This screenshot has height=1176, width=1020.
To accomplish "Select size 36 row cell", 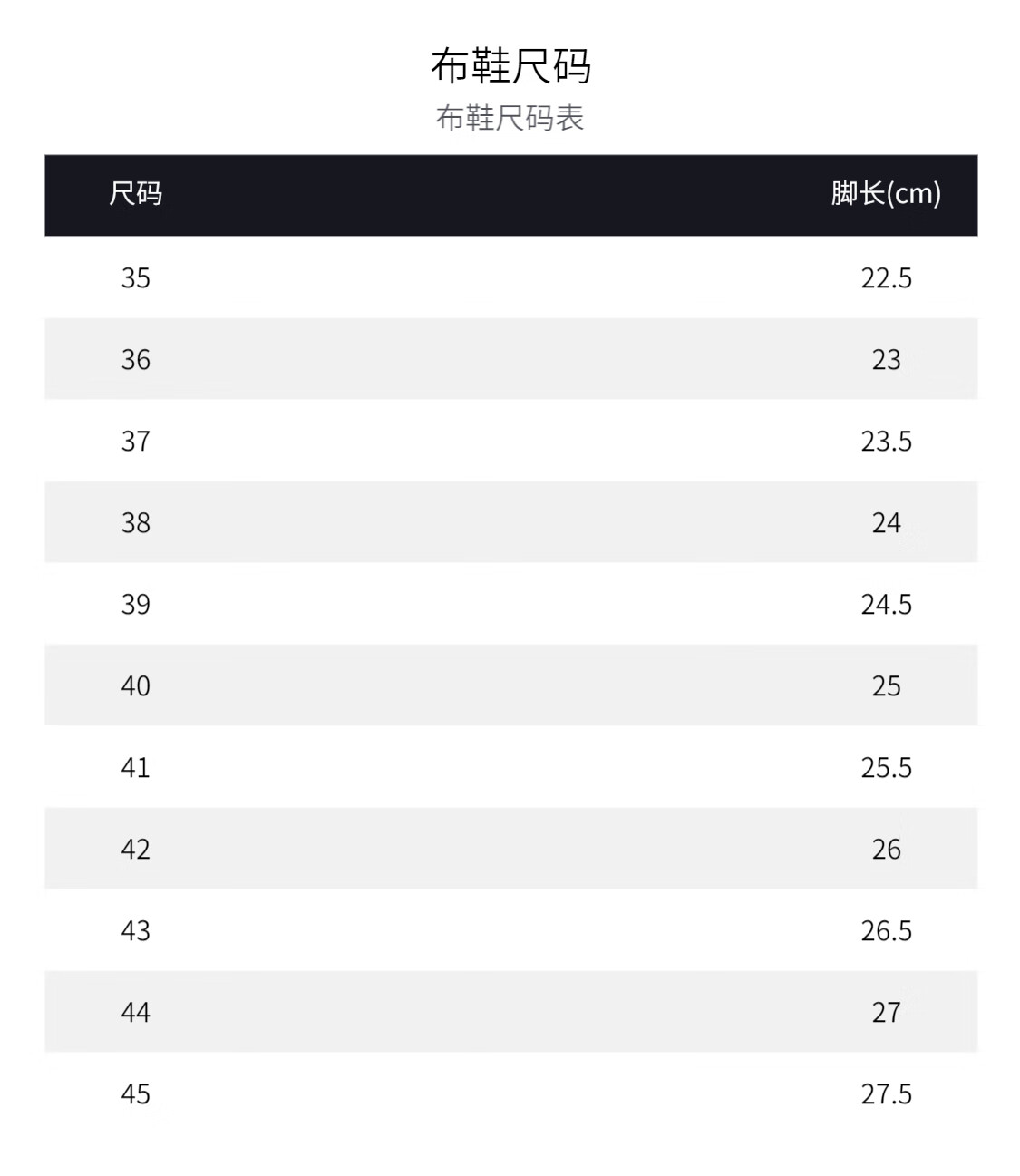I will 136,359.
